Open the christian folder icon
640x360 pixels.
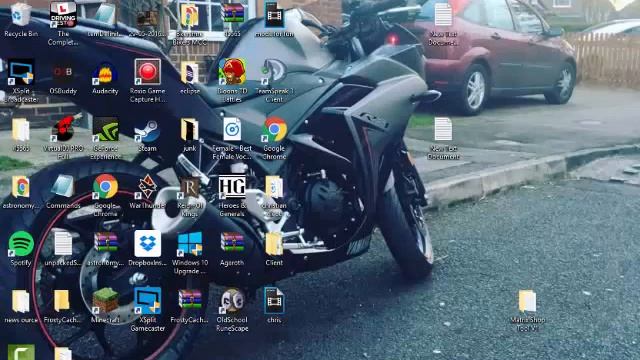click(274, 187)
